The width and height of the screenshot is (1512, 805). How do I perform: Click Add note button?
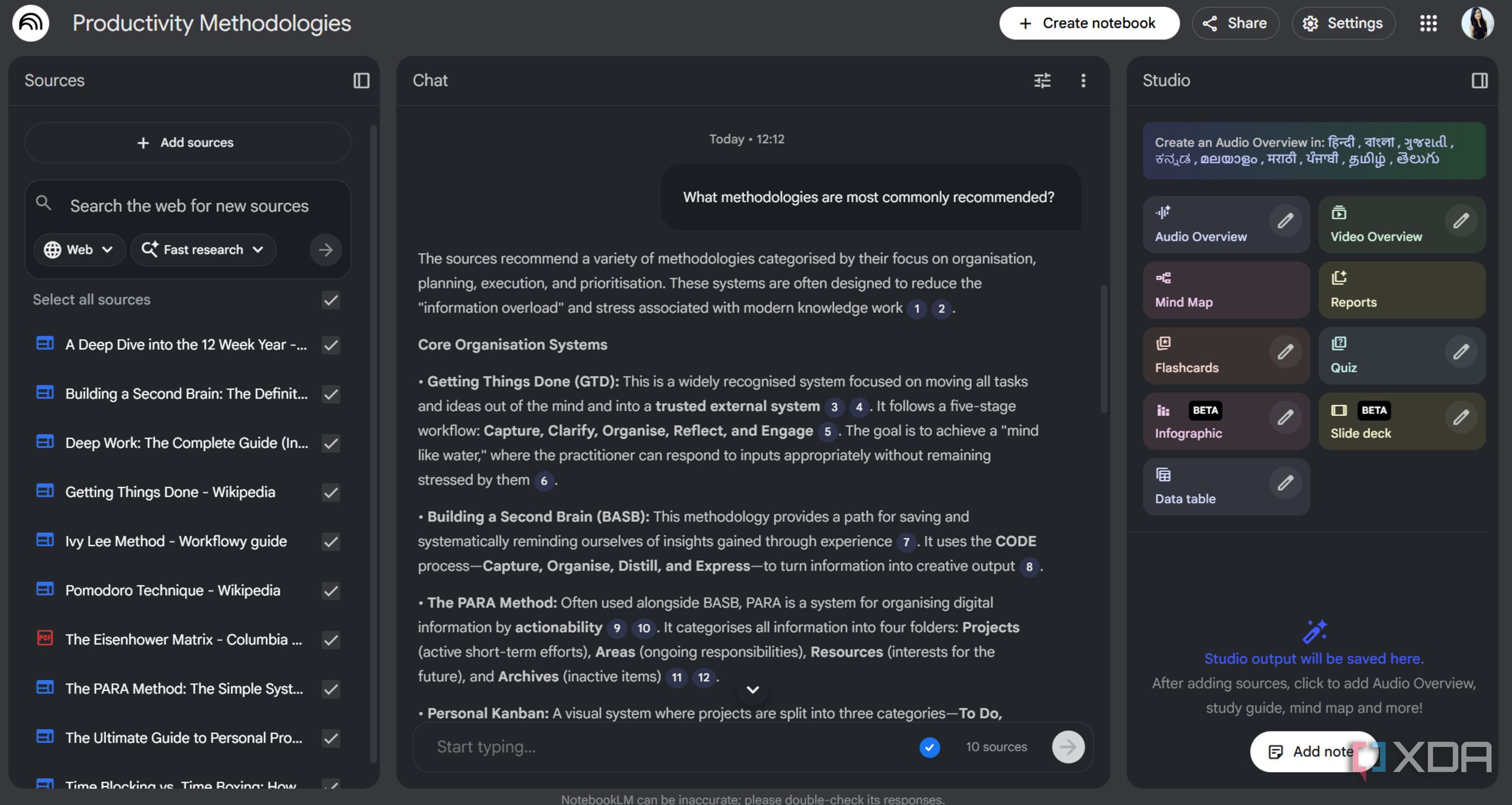(x=1313, y=751)
